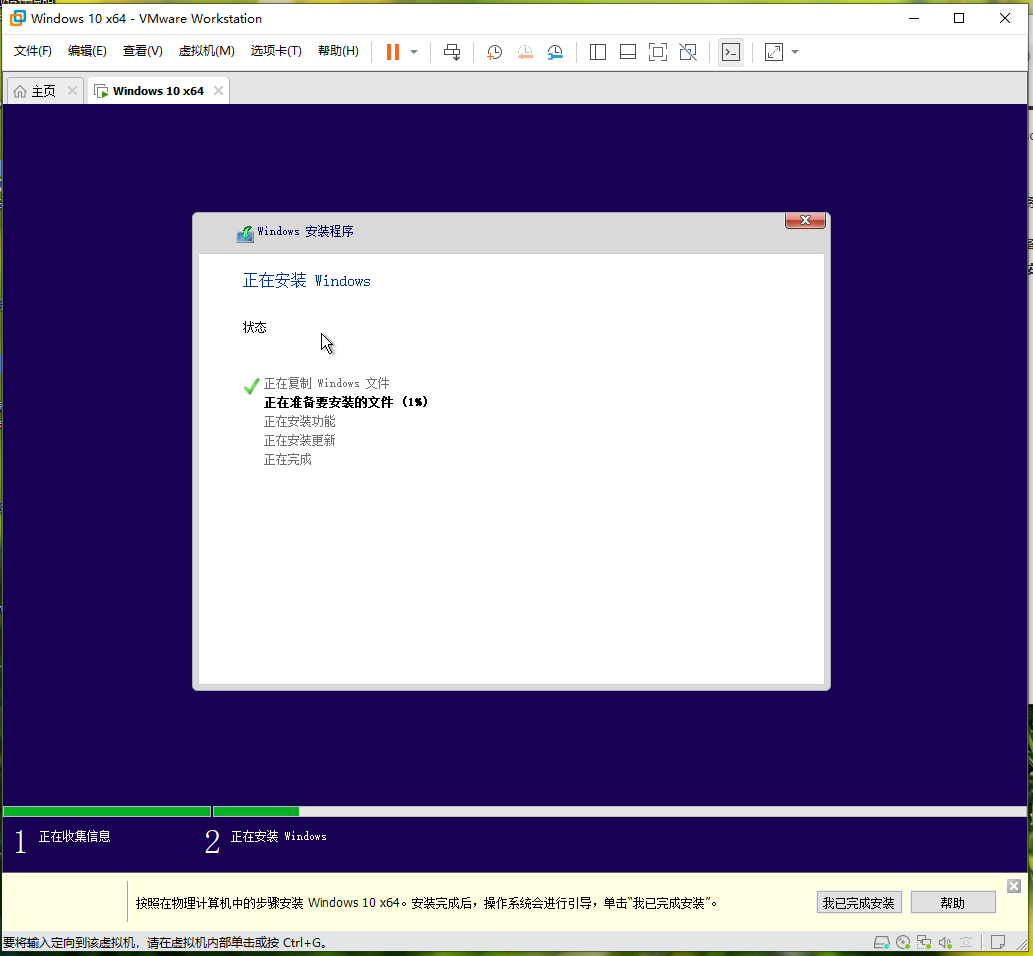Click the 正在安装更新 step
The height and width of the screenshot is (956, 1033).
point(299,440)
